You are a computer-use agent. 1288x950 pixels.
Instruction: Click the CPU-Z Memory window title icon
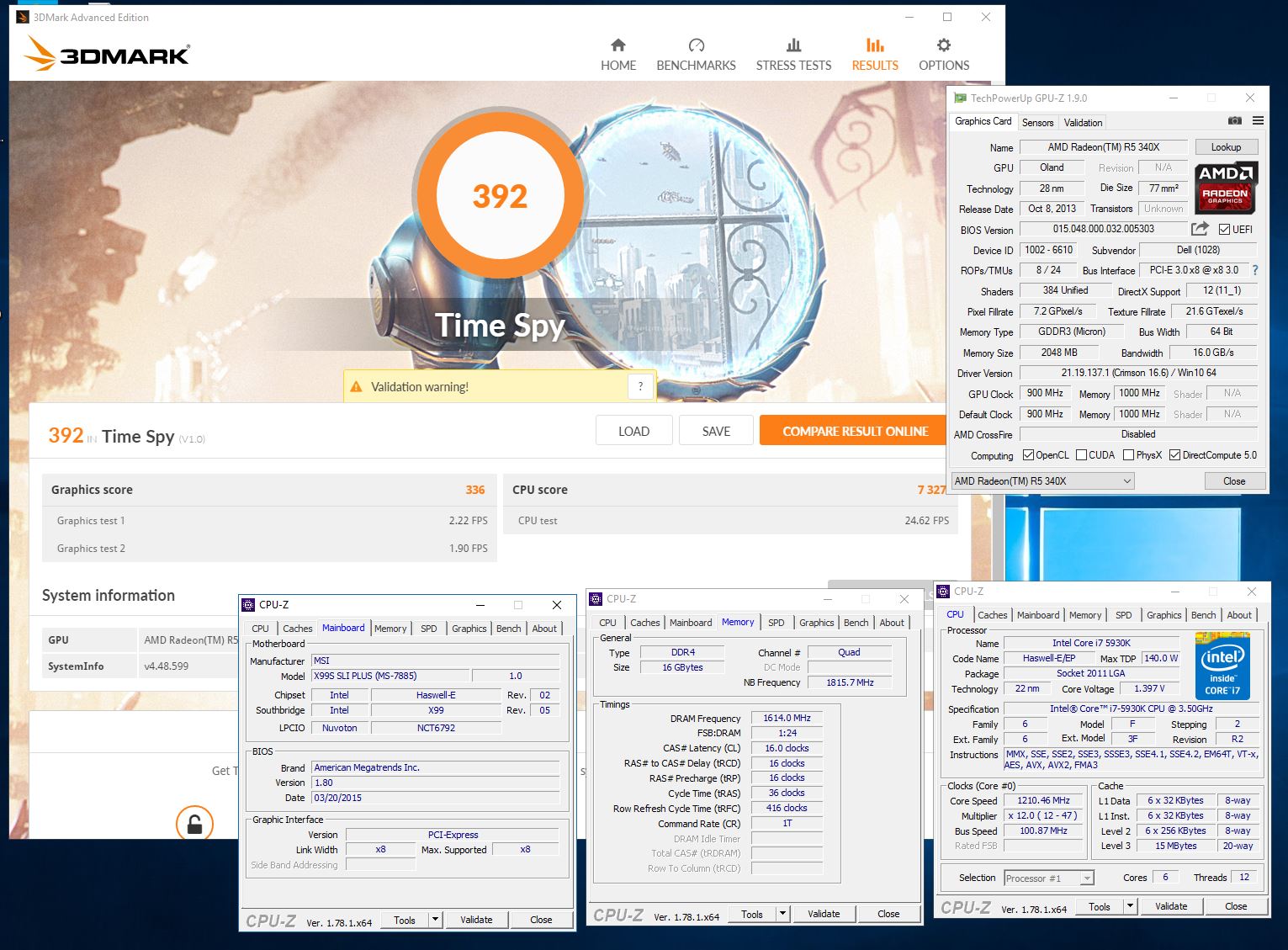pos(596,599)
